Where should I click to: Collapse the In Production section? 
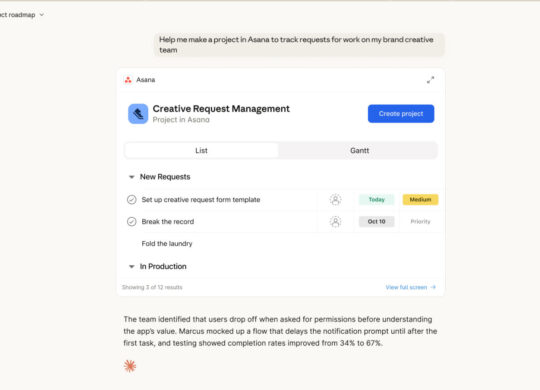pos(131,267)
